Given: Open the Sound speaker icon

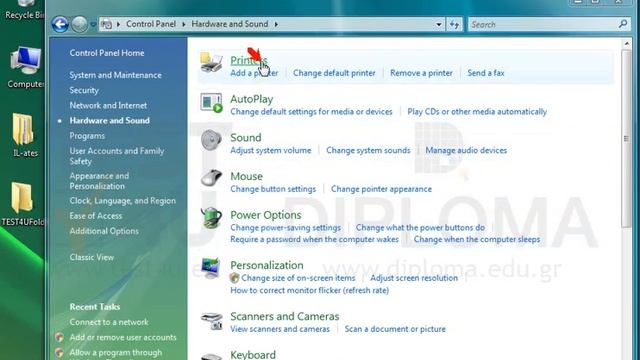Looking at the screenshot, I should click(211, 140).
